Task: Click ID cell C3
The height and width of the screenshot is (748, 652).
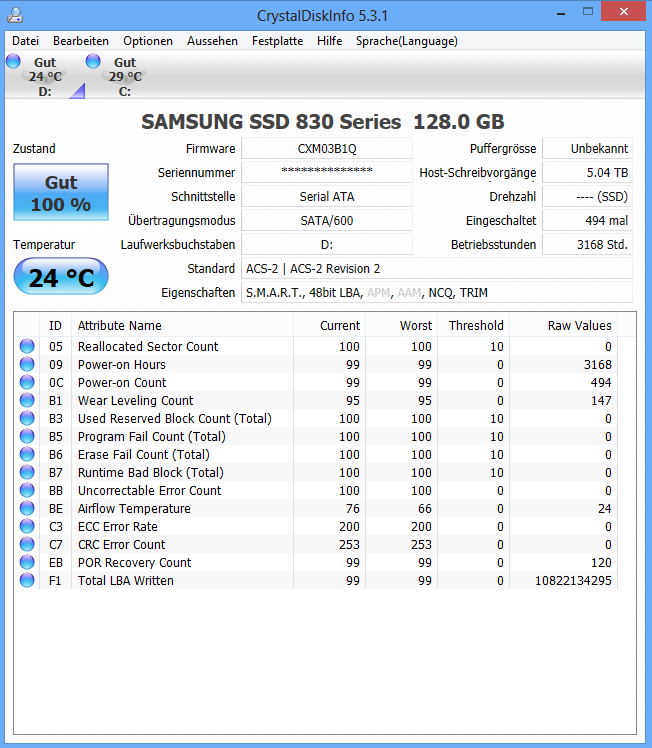Action: (56, 527)
